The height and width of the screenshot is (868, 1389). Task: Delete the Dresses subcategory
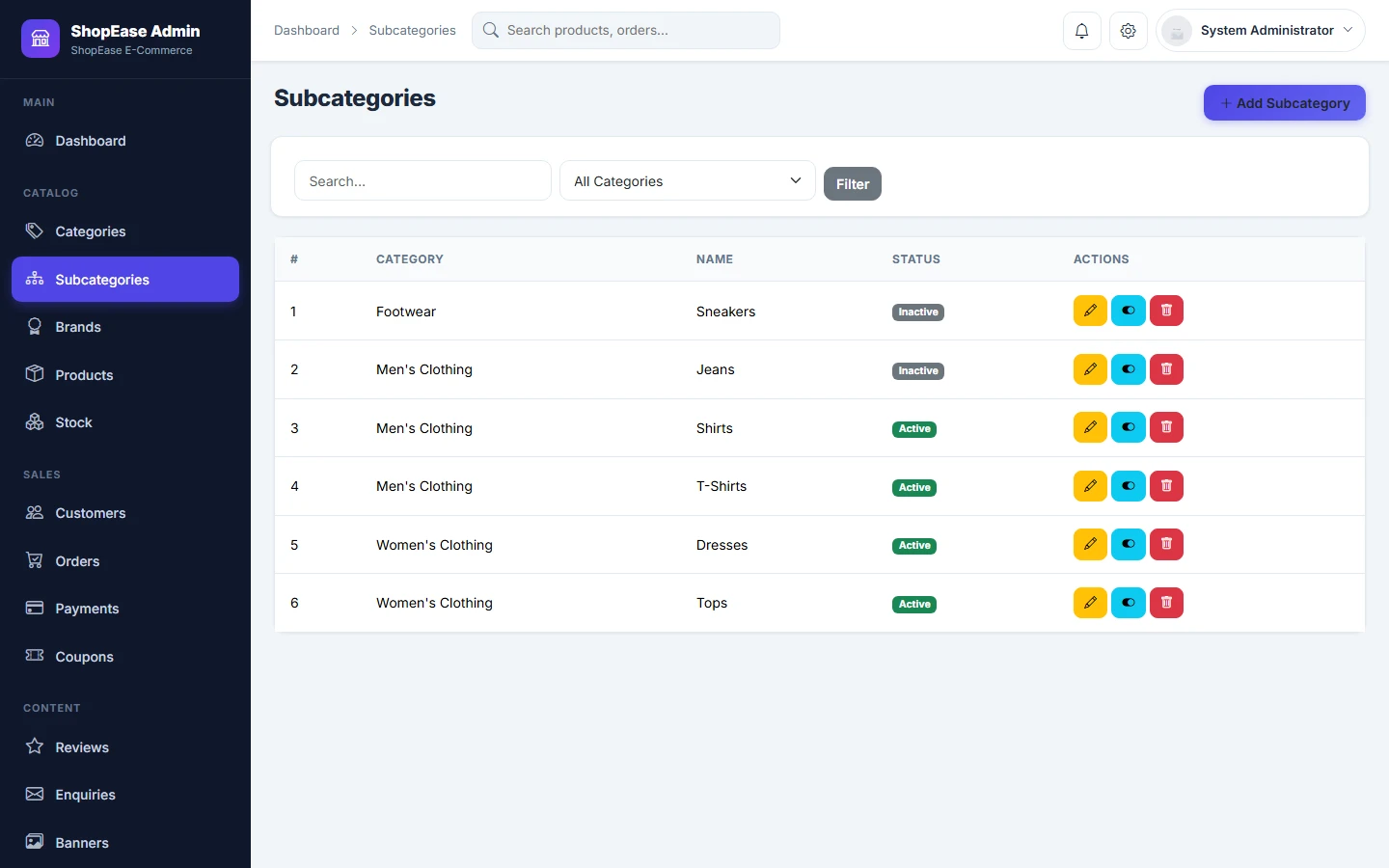click(1166, 544)
